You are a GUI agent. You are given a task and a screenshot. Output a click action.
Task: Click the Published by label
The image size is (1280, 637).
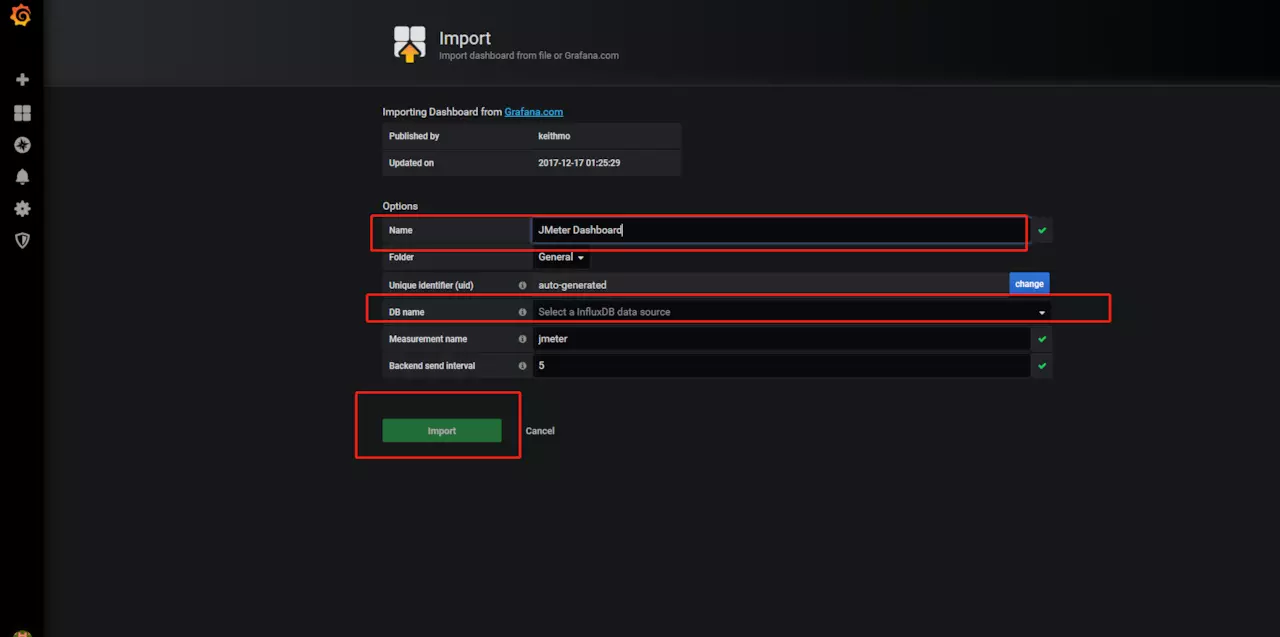(414, 136)
